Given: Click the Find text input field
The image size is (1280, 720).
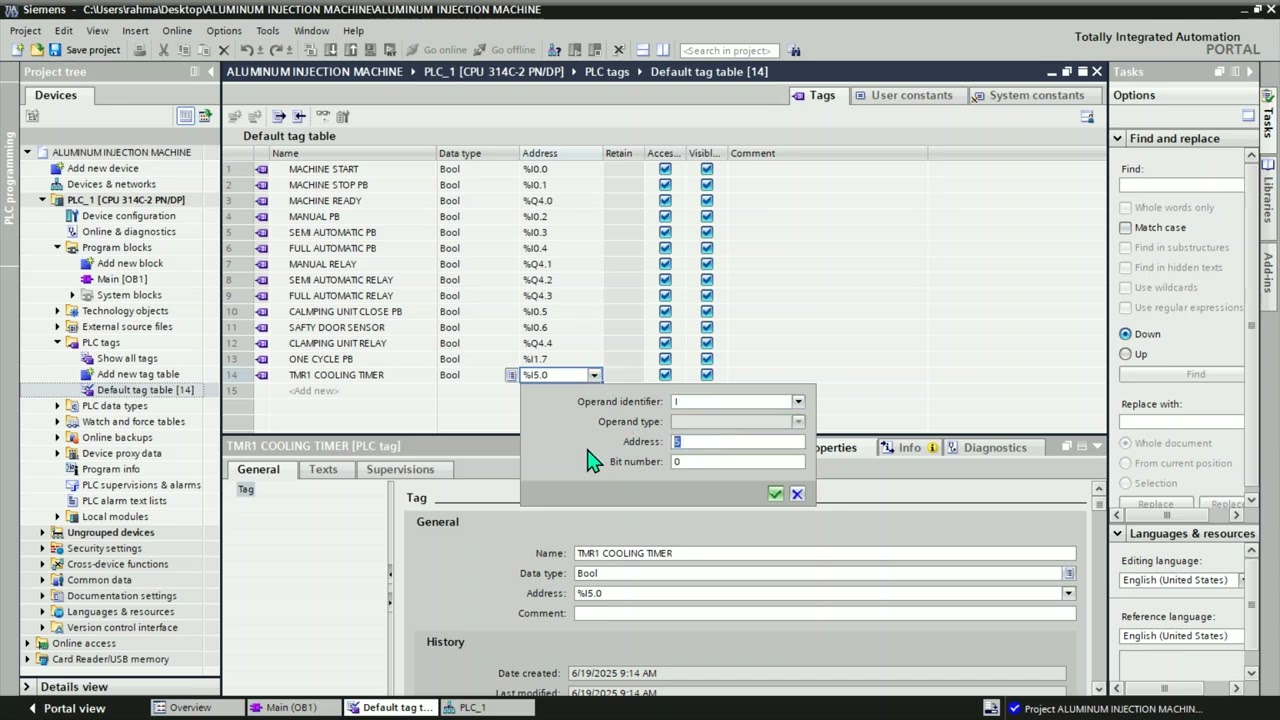Looking at the screenshot, I should 1182,187.
